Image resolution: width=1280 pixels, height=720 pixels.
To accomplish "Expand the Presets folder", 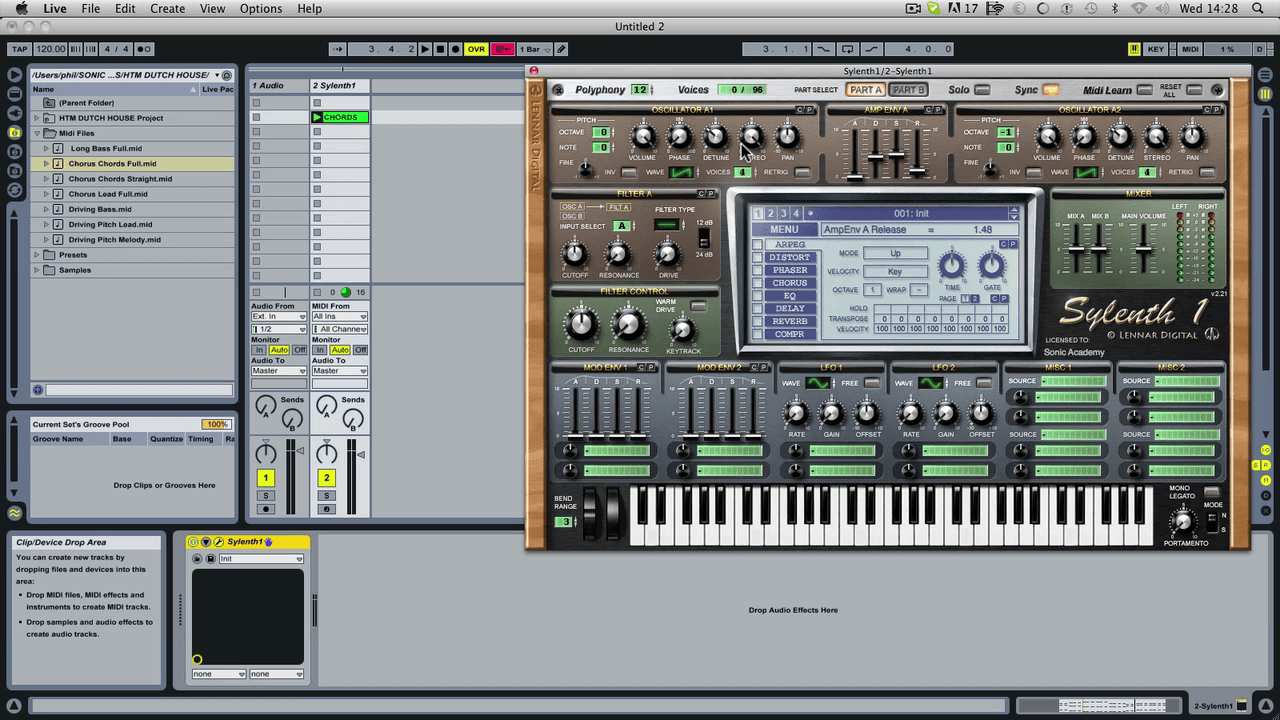I will [38, 255].
